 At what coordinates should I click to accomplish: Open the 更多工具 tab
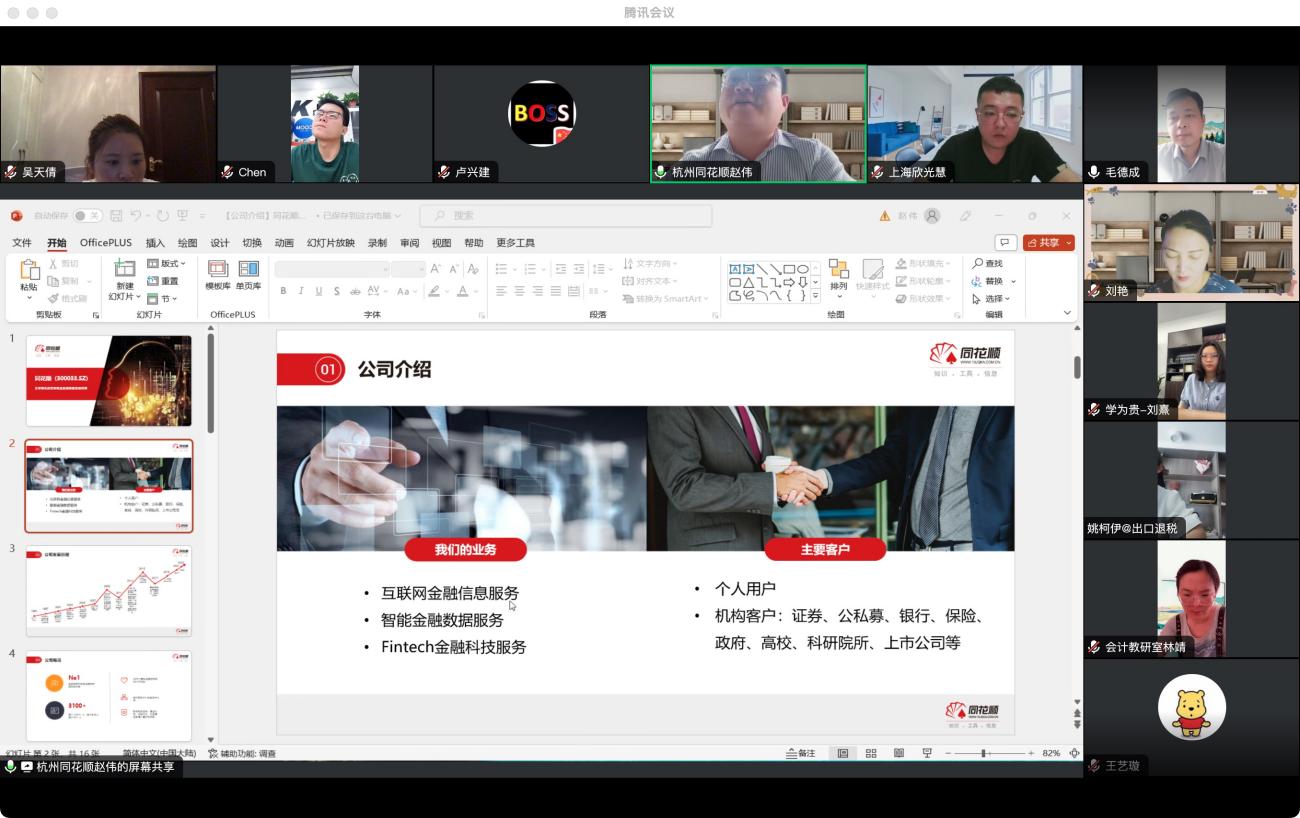tap(515, 243)
